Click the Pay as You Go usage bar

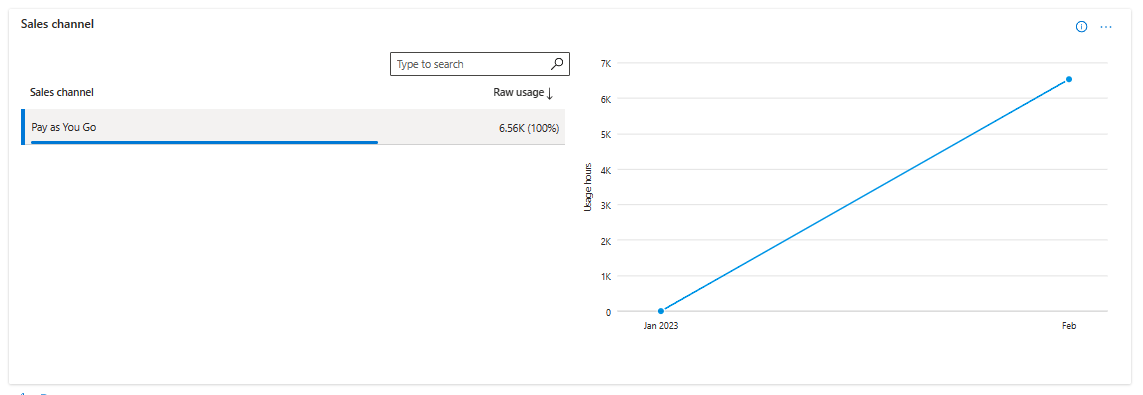coord(204,142)
